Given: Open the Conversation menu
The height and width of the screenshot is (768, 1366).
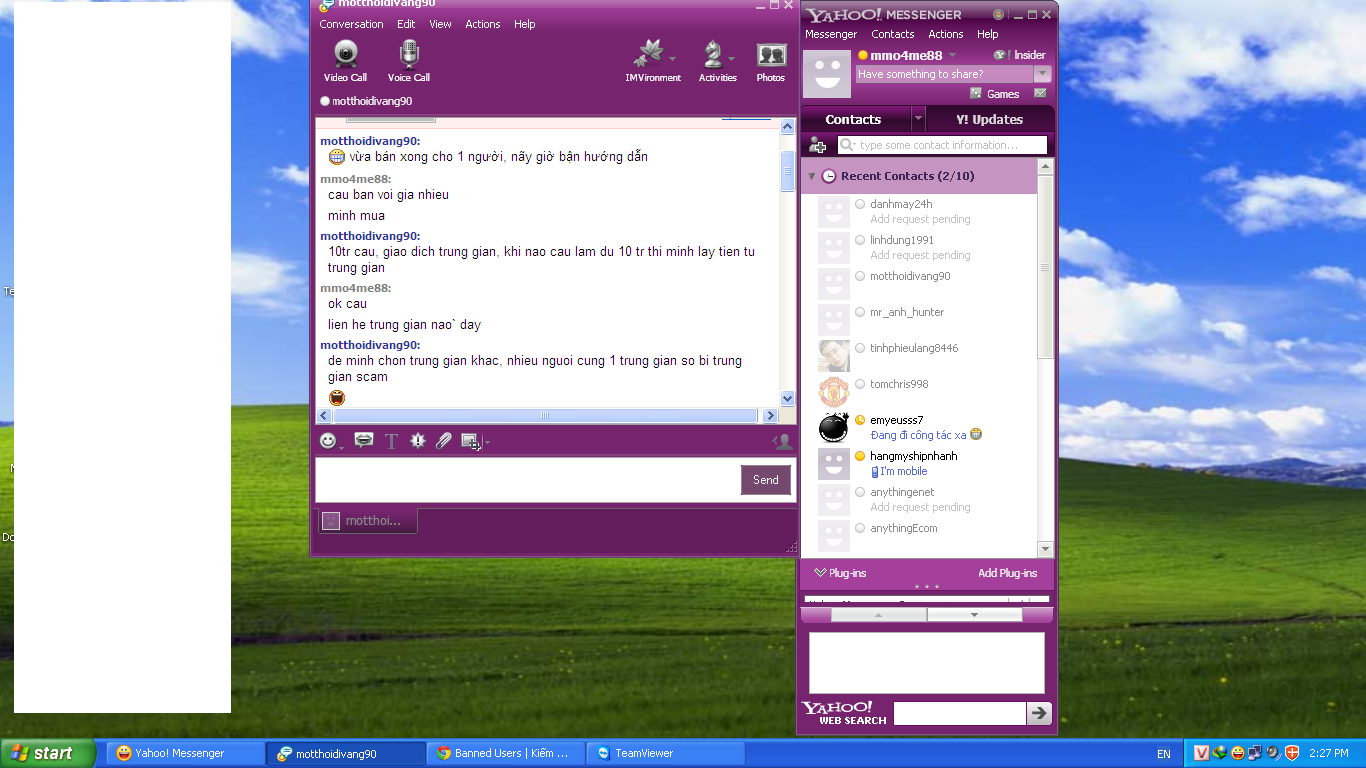Looking at the screenshot, I should 351,24.
